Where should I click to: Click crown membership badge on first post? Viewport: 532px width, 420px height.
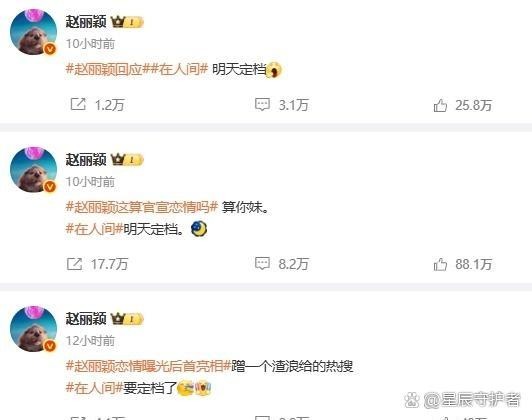click(127, 22)
